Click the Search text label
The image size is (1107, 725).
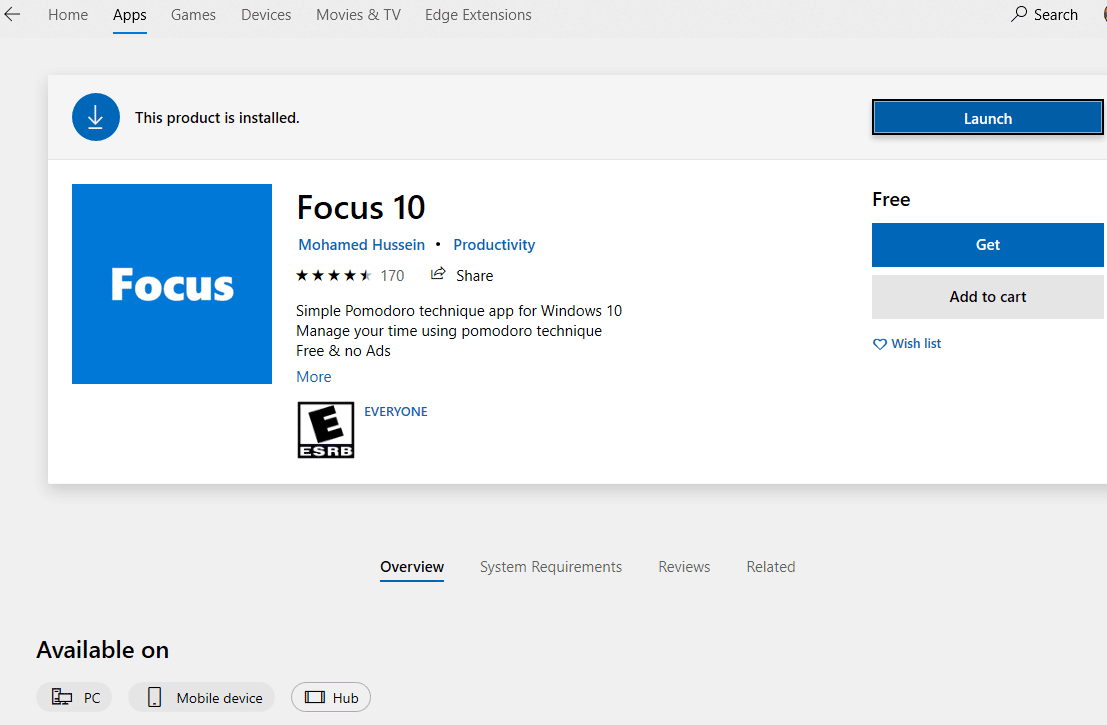[x=1055, y=15]
